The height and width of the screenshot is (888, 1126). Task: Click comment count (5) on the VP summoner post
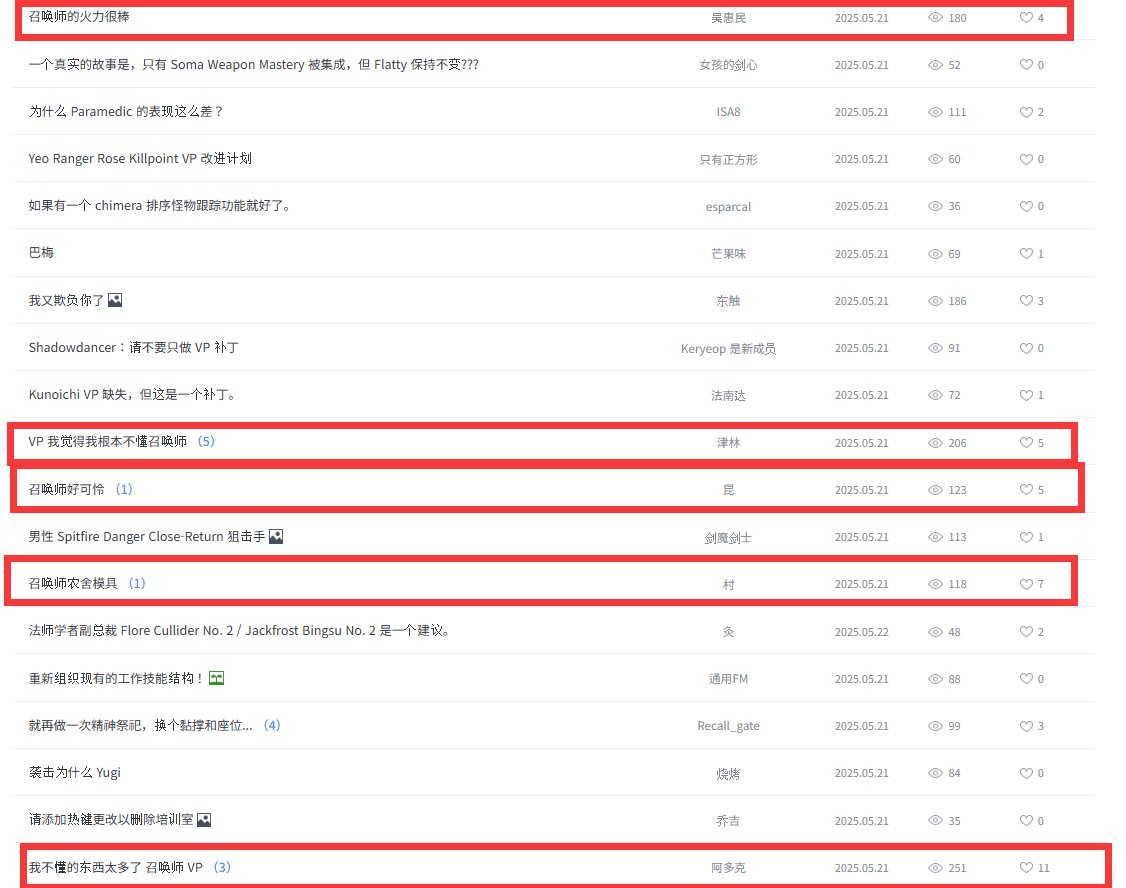[x=206, y=441]
